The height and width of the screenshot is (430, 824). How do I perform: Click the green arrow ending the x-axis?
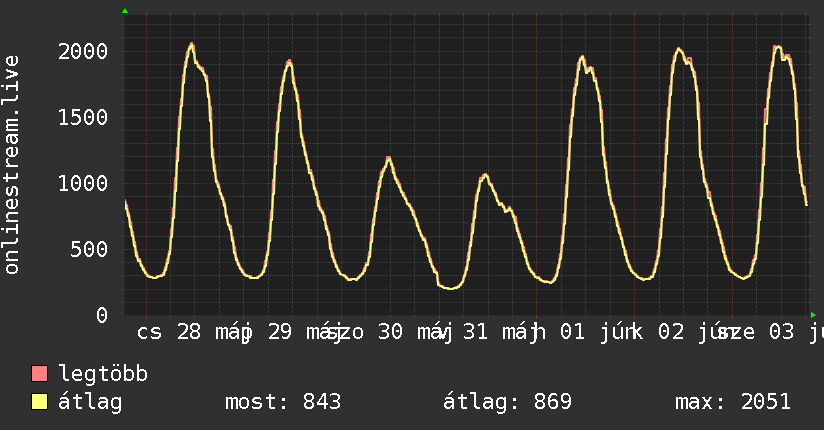[813, 315]
